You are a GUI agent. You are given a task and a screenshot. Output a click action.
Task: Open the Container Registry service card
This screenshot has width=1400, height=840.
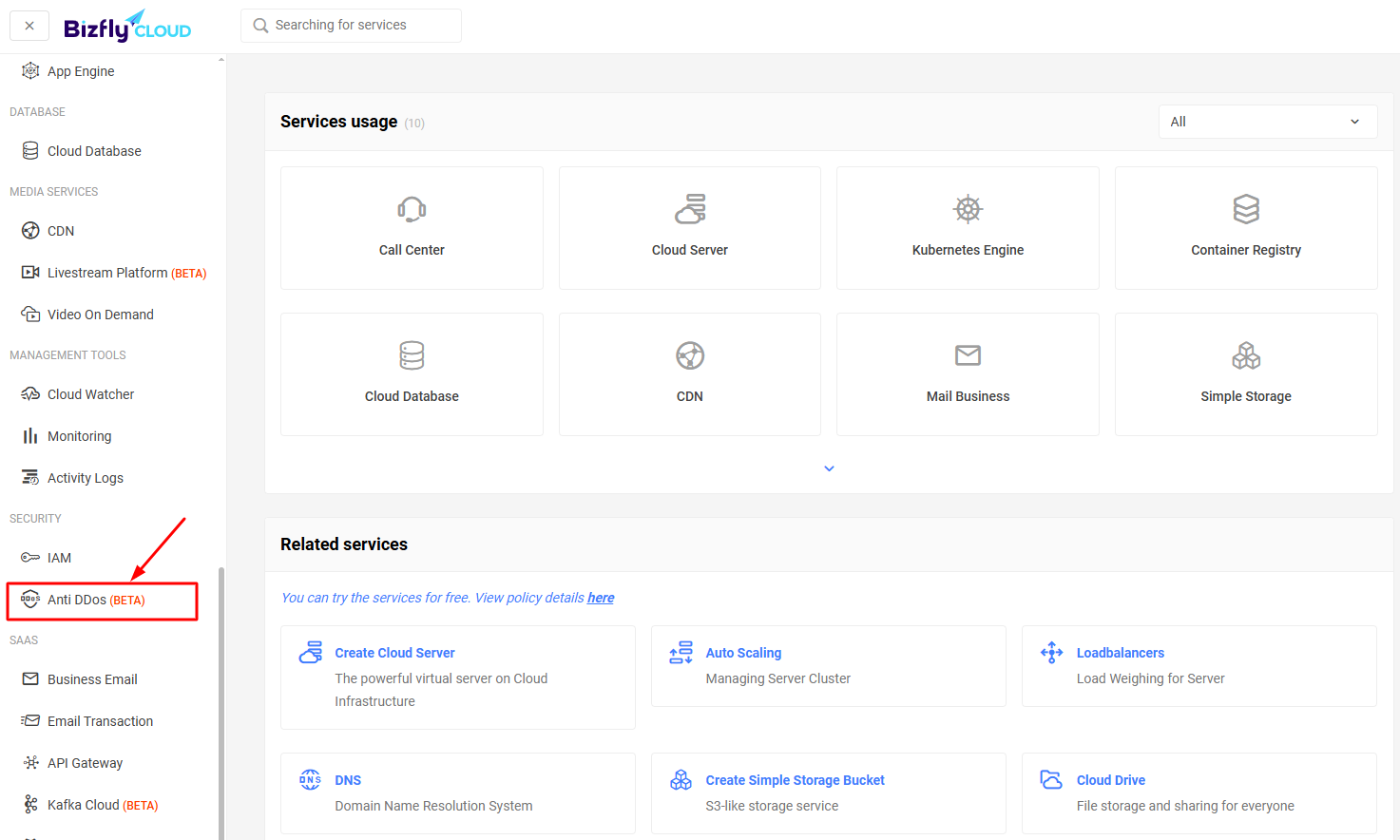click(x=1246, y=228)
